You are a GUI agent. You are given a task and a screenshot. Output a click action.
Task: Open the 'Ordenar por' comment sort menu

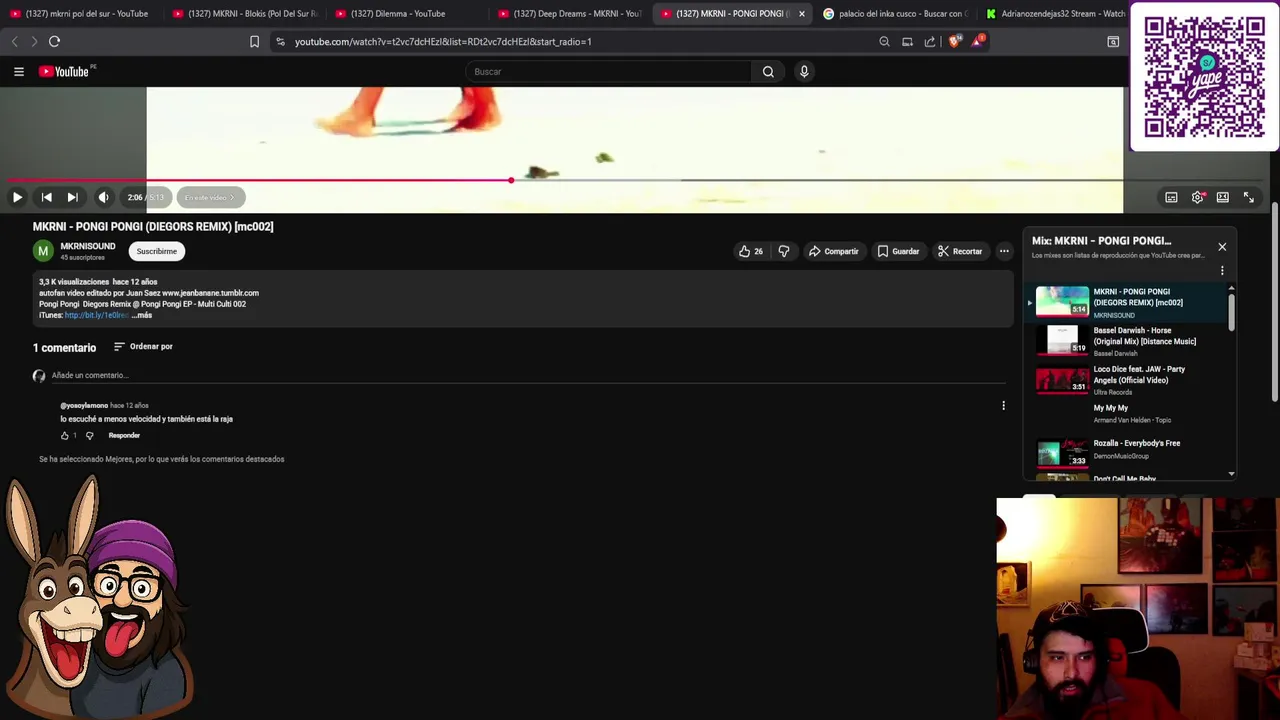click(143, 347)
